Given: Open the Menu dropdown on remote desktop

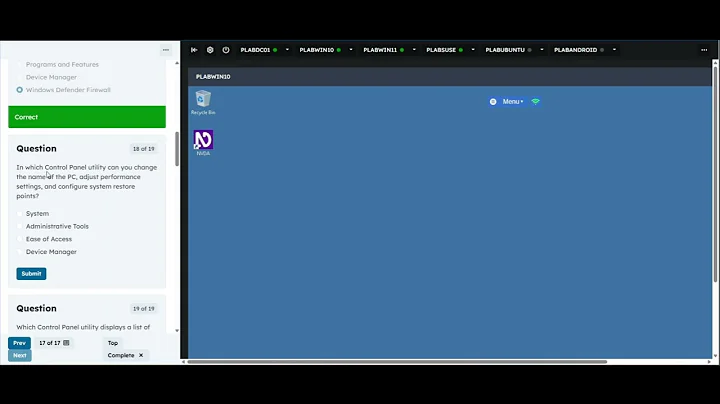Looking at the screenshot, I should pyautogui.click(x=512, y=101).
